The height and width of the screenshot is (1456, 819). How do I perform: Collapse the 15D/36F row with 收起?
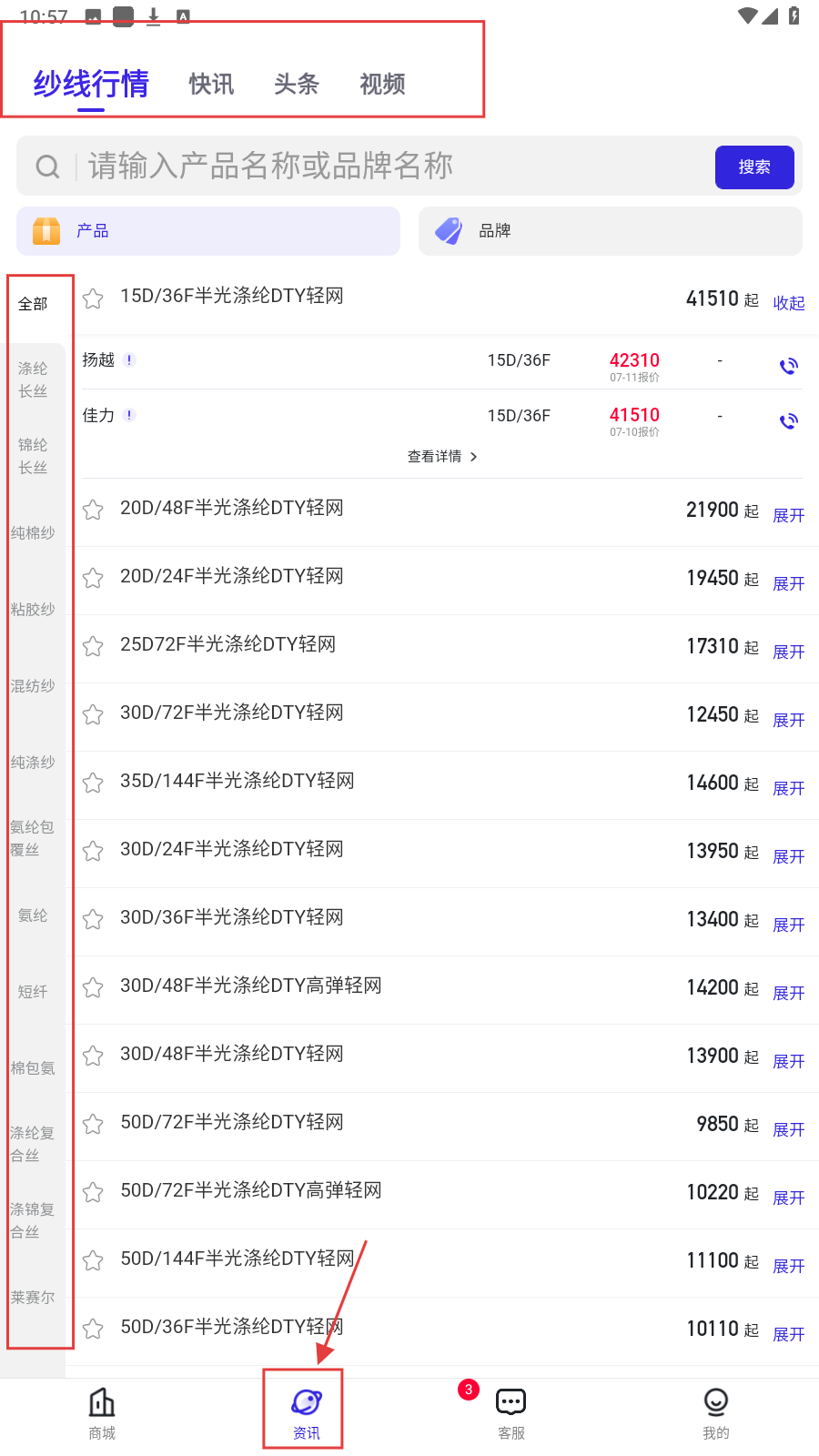pyautogui.click(x=788, y=303)
